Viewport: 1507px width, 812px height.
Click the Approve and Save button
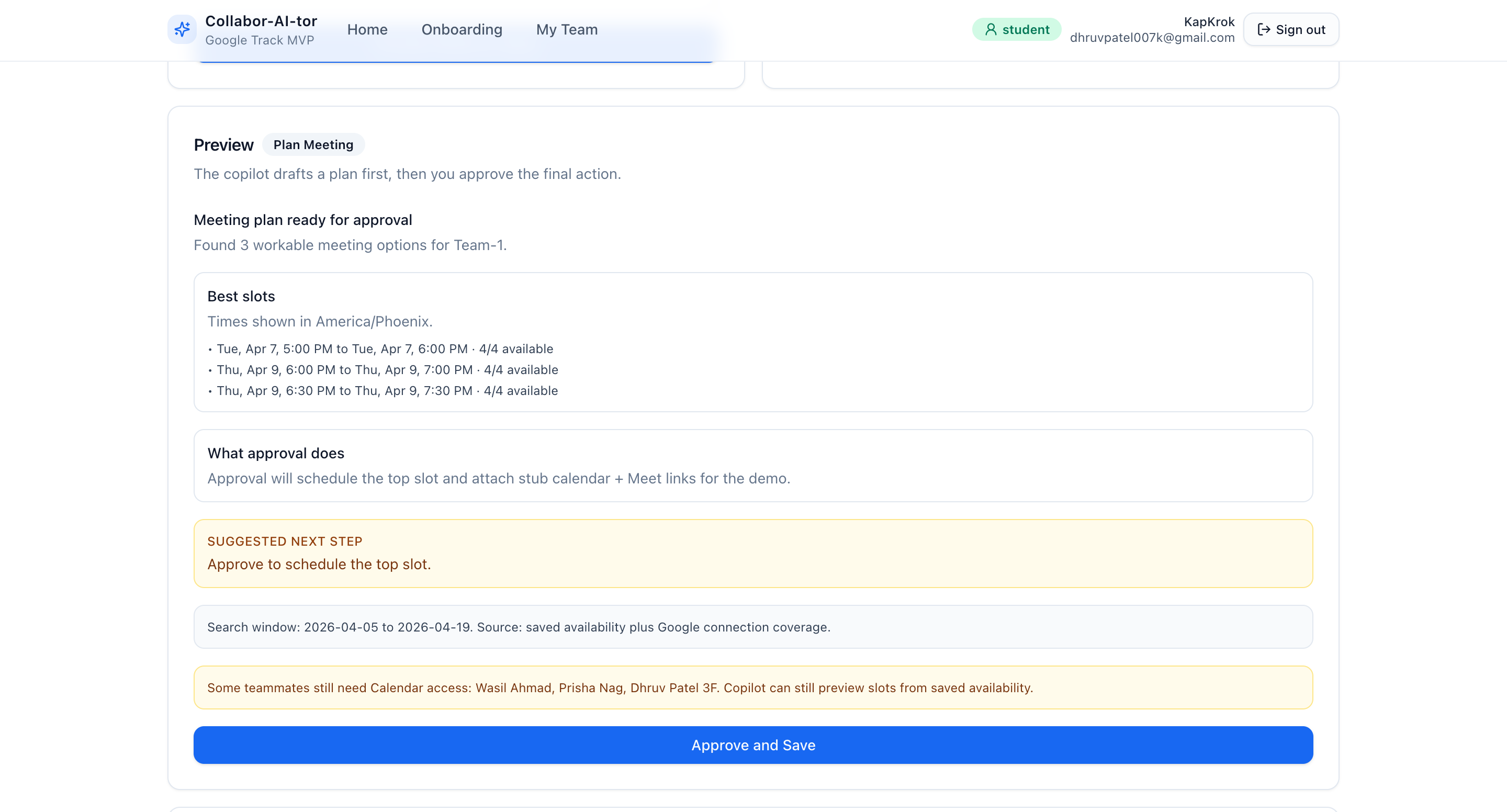[753, 745]
